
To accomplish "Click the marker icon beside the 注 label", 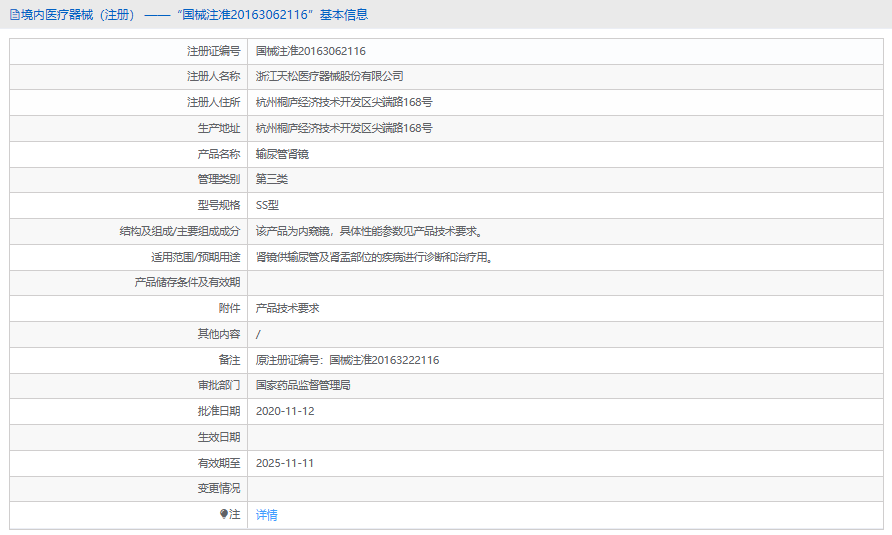I will point(224,514).
